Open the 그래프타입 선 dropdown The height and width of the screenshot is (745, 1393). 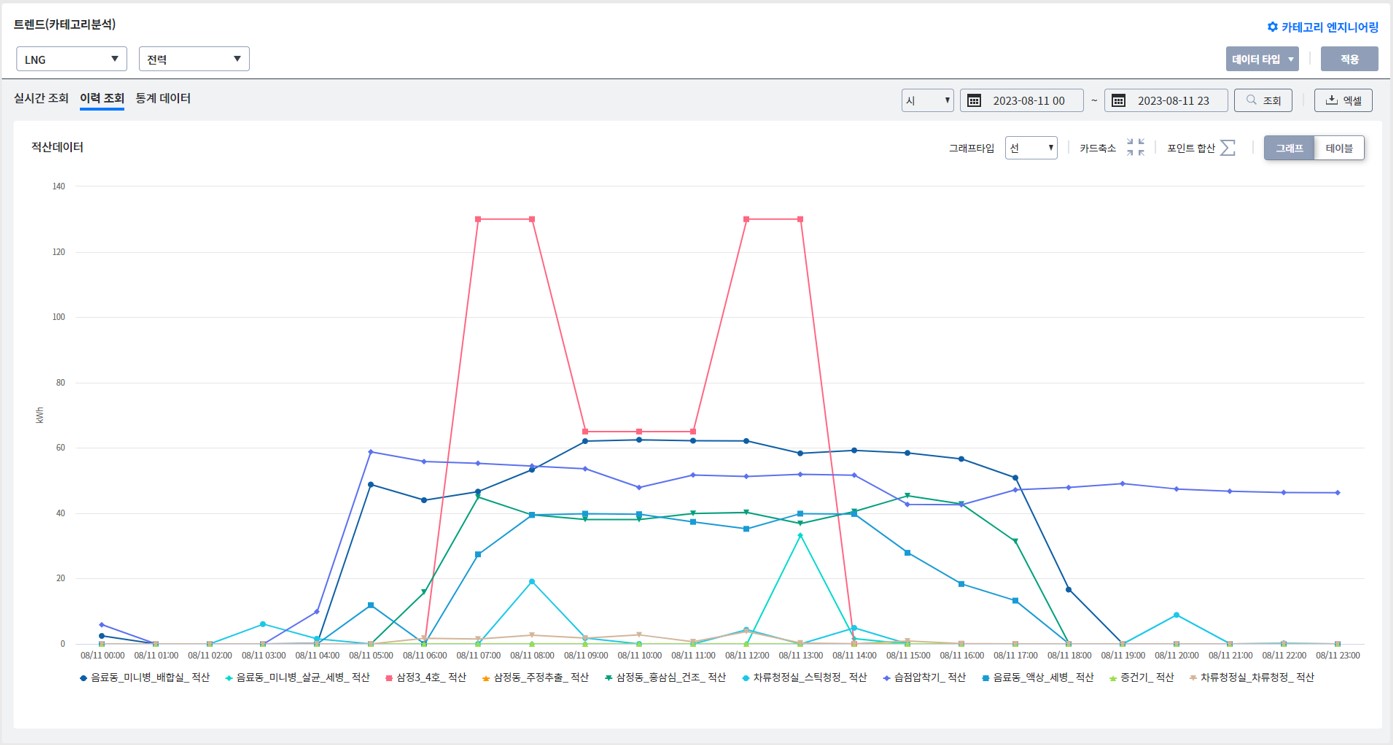1031,148
